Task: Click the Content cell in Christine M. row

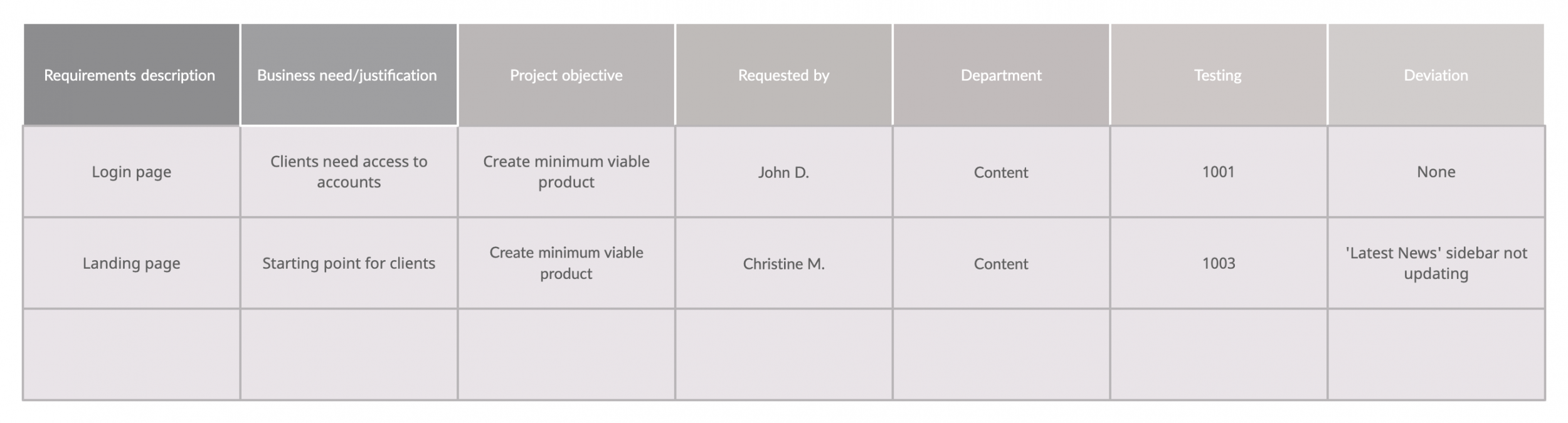Action: pyautogui.click(x=1001, y=263)
